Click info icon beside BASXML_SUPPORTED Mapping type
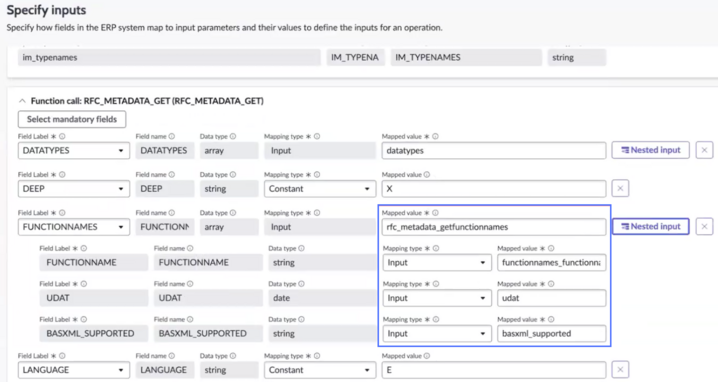The width and height of the screenshot is (718, 382). [436, 319]
